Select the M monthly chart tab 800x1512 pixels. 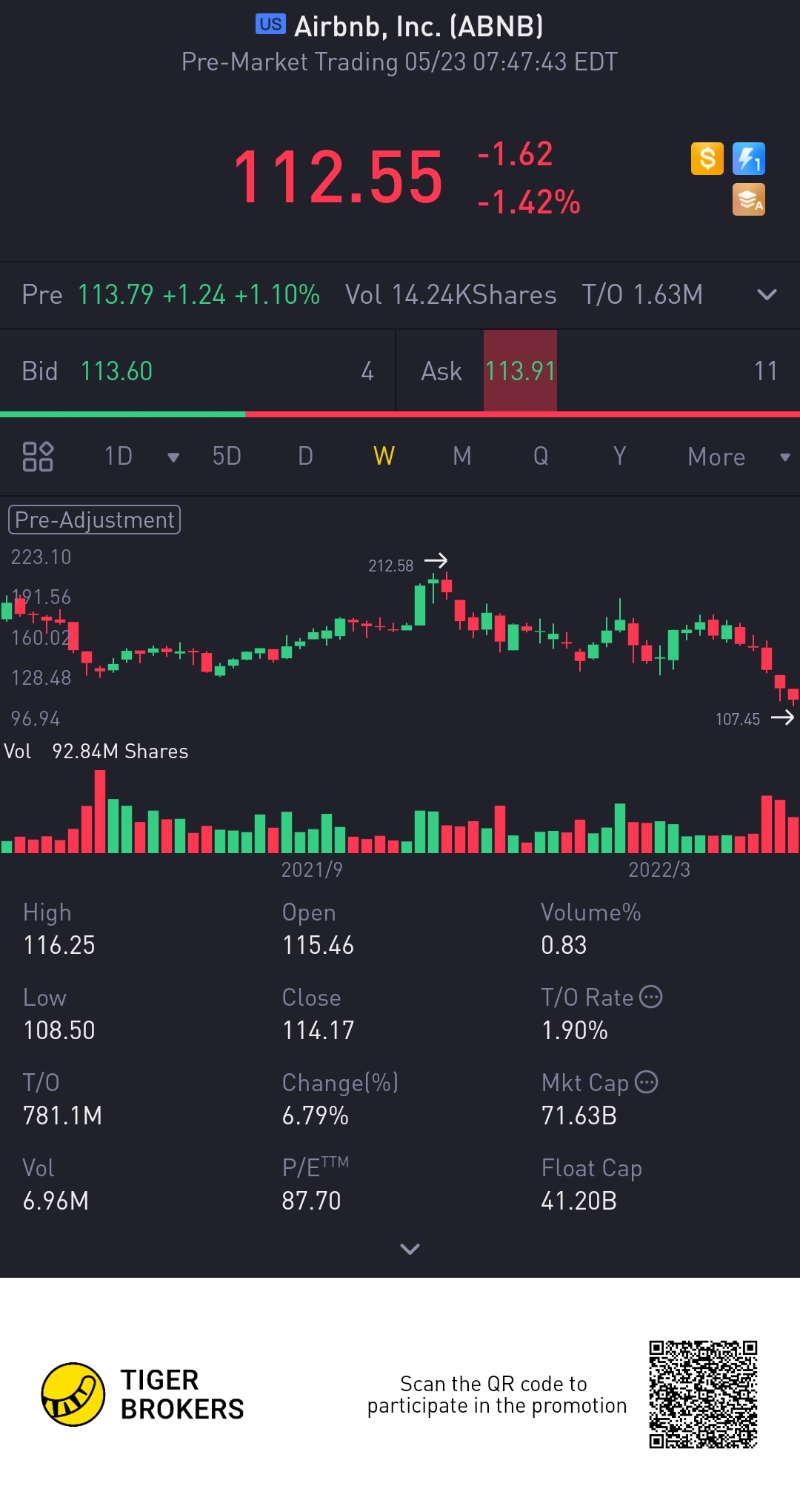[462, 457]
